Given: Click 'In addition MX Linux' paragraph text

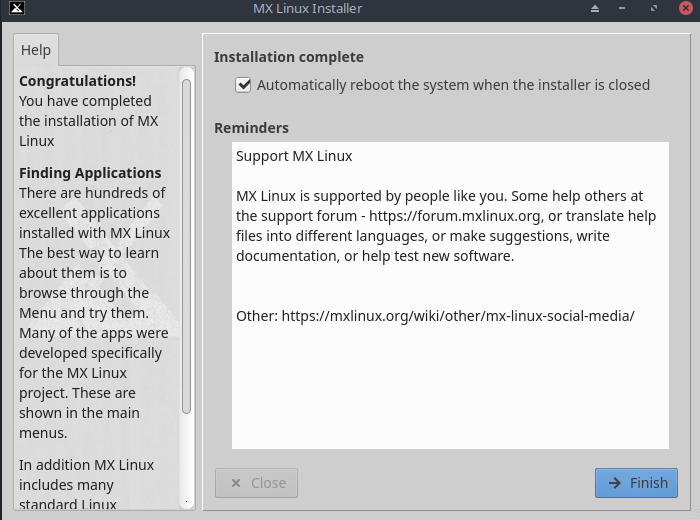Looking at the screenshot, I should click(x=87, y=465).
